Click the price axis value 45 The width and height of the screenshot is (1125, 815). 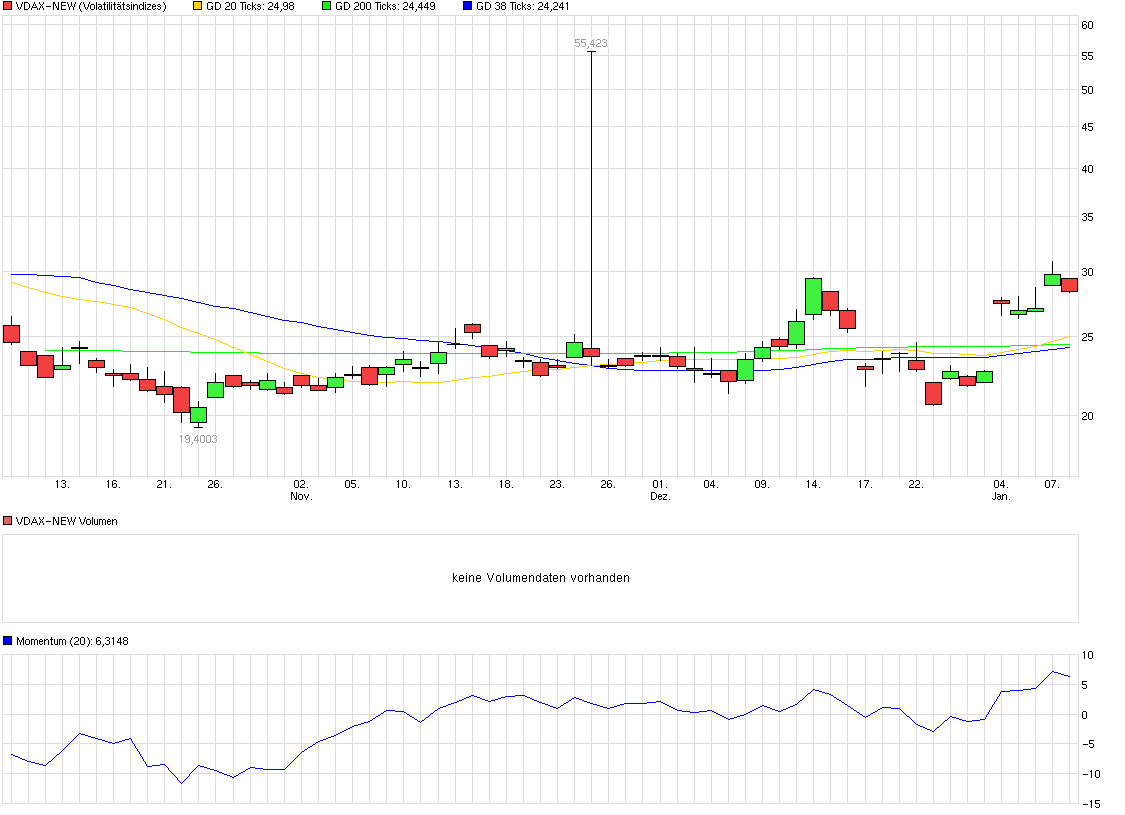tap(1088, 127)
